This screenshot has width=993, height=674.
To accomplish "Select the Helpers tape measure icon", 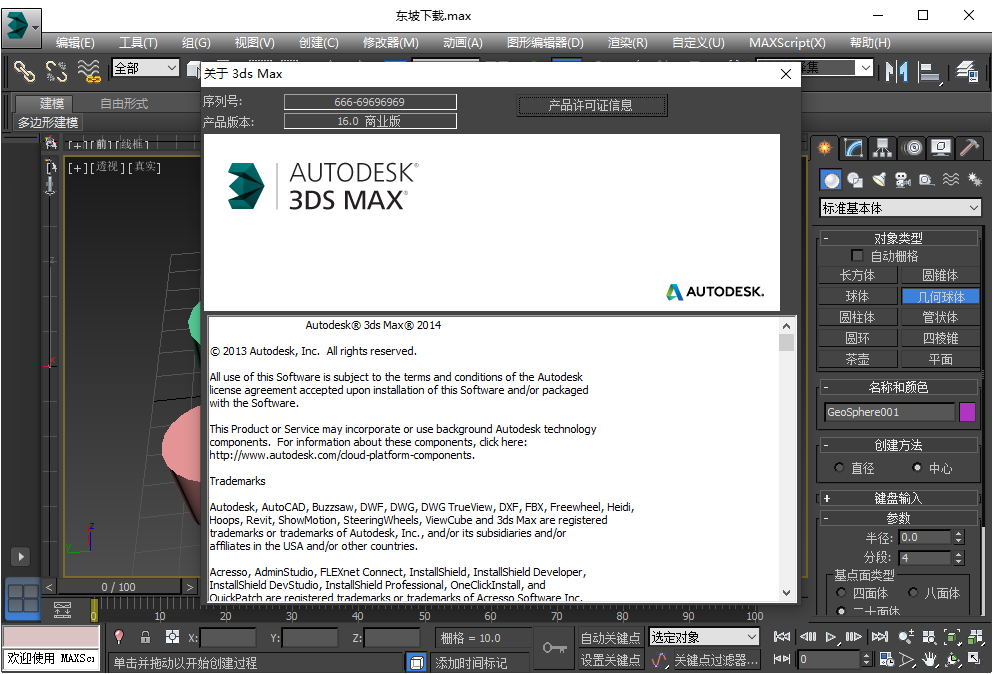I will (x=927, y=180).
